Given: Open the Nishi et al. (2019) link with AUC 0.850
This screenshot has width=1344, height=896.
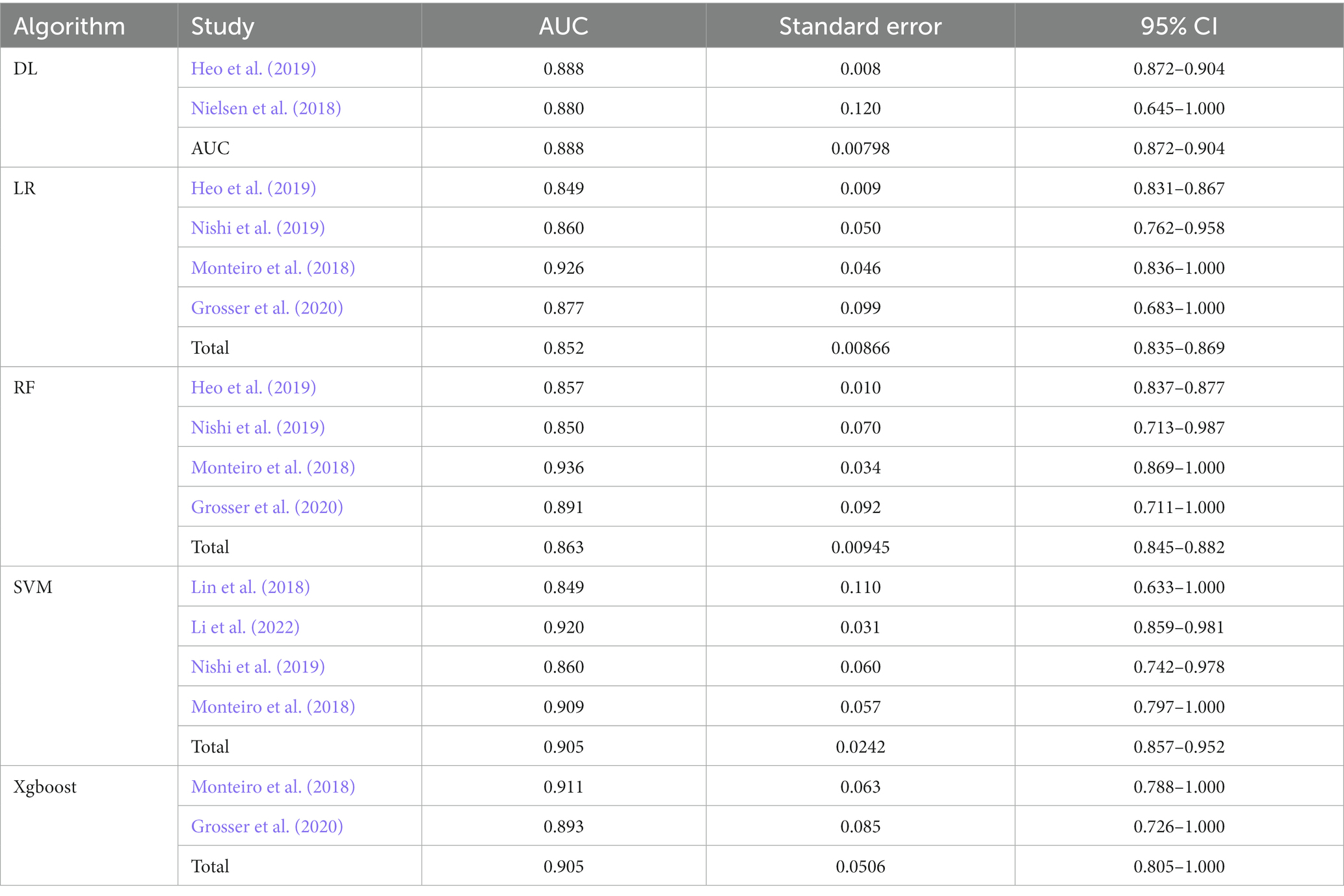Looking at the screenshot, I should tap(258, 427).
